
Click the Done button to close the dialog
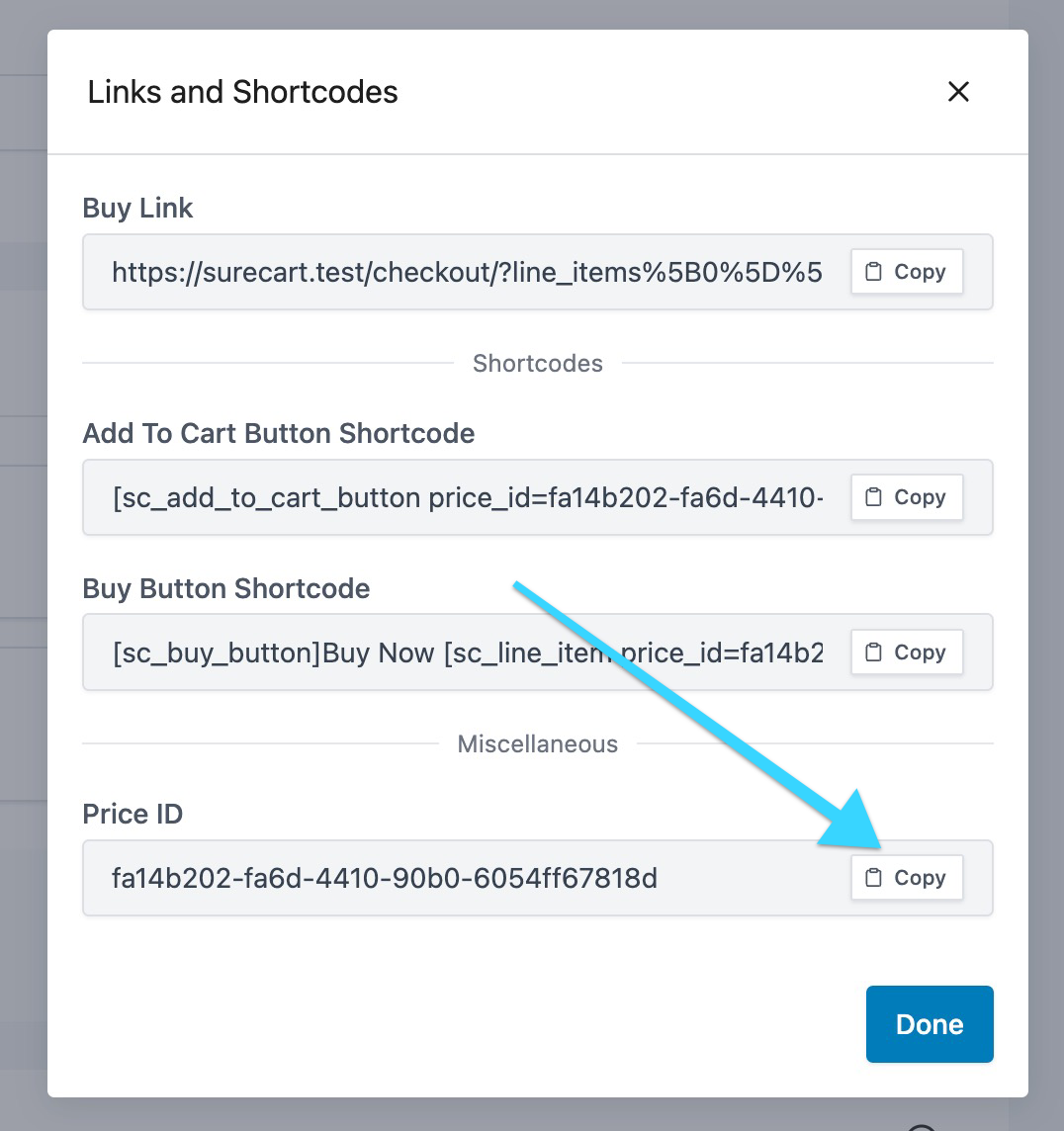pyautogui.click(x=929, y=1023)
